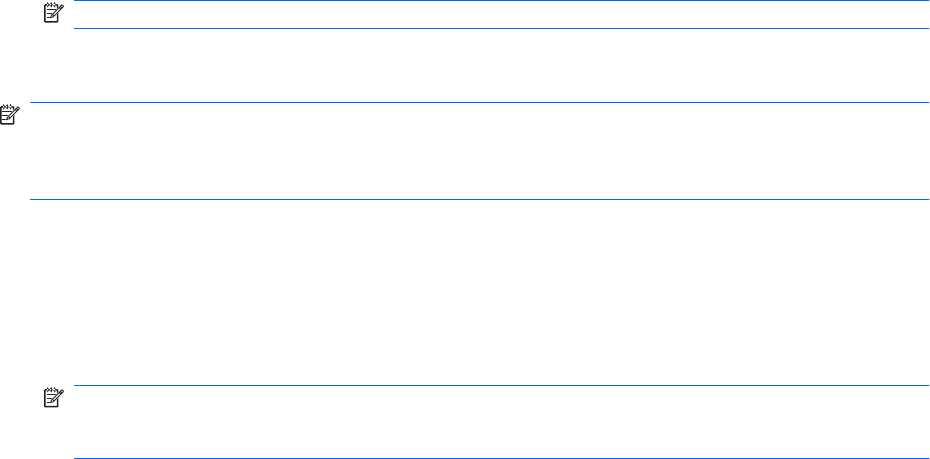Click left end of second blue line
The image size is (930, 459).
pyautogui.click(x=78, y=28)
